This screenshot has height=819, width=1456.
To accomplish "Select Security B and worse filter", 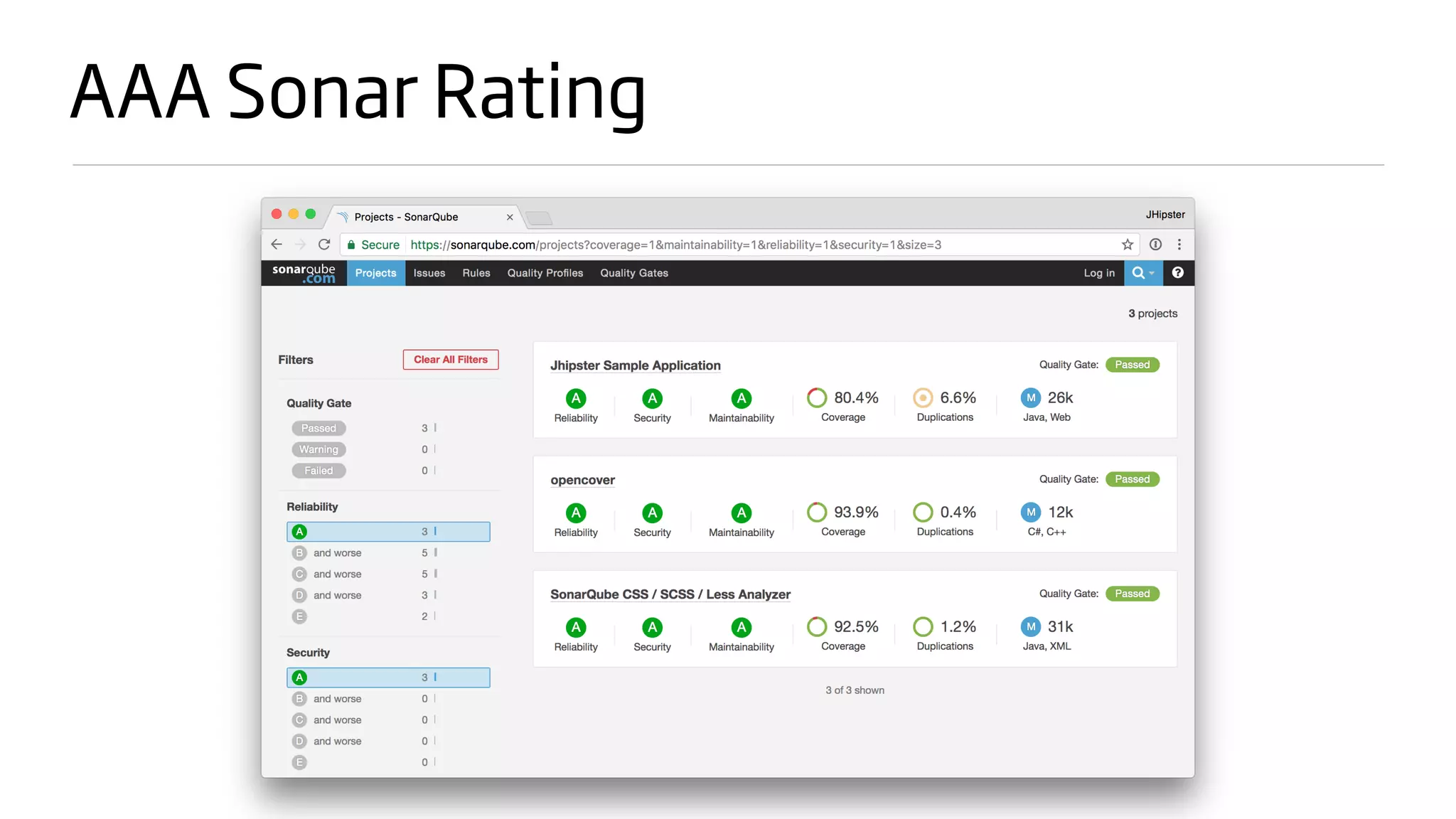I will pyautogui.click(x=388, y=699).
